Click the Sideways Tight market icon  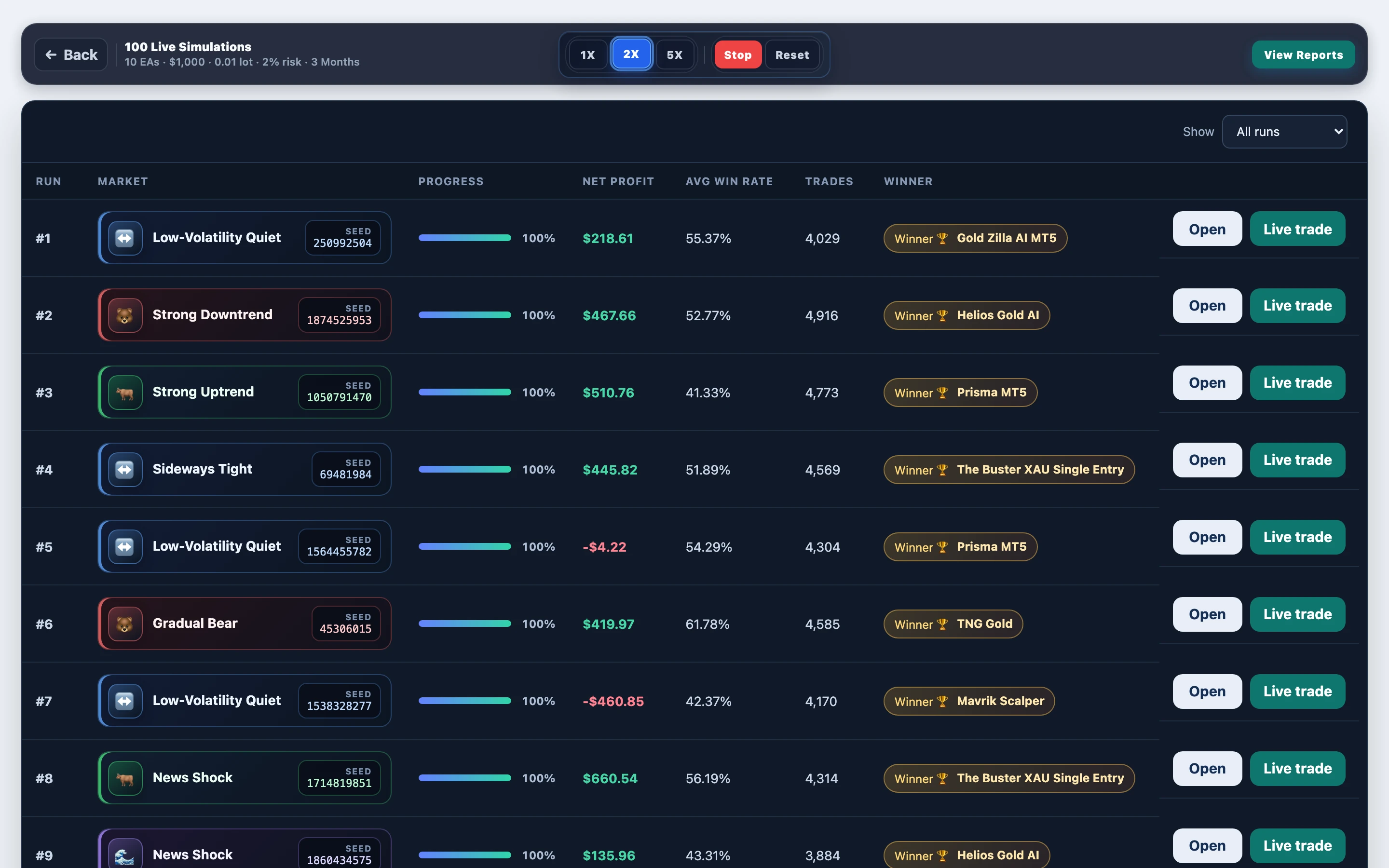124,470
